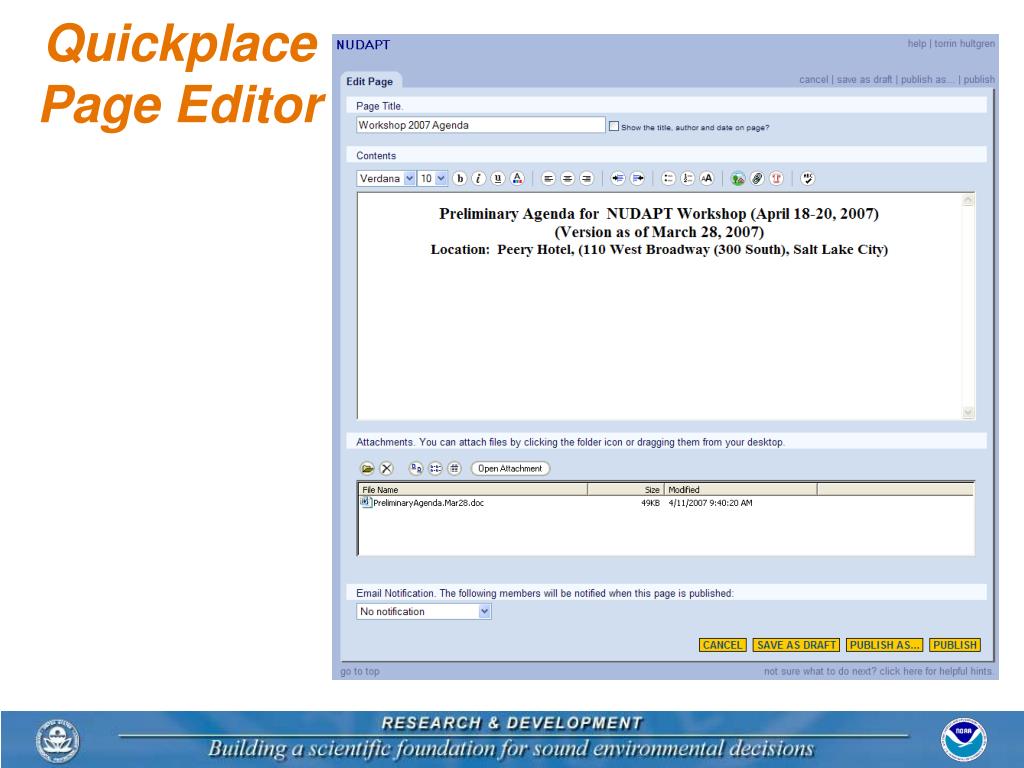
Task: Click the NUDAPT place title
Action: coord(363,45)
